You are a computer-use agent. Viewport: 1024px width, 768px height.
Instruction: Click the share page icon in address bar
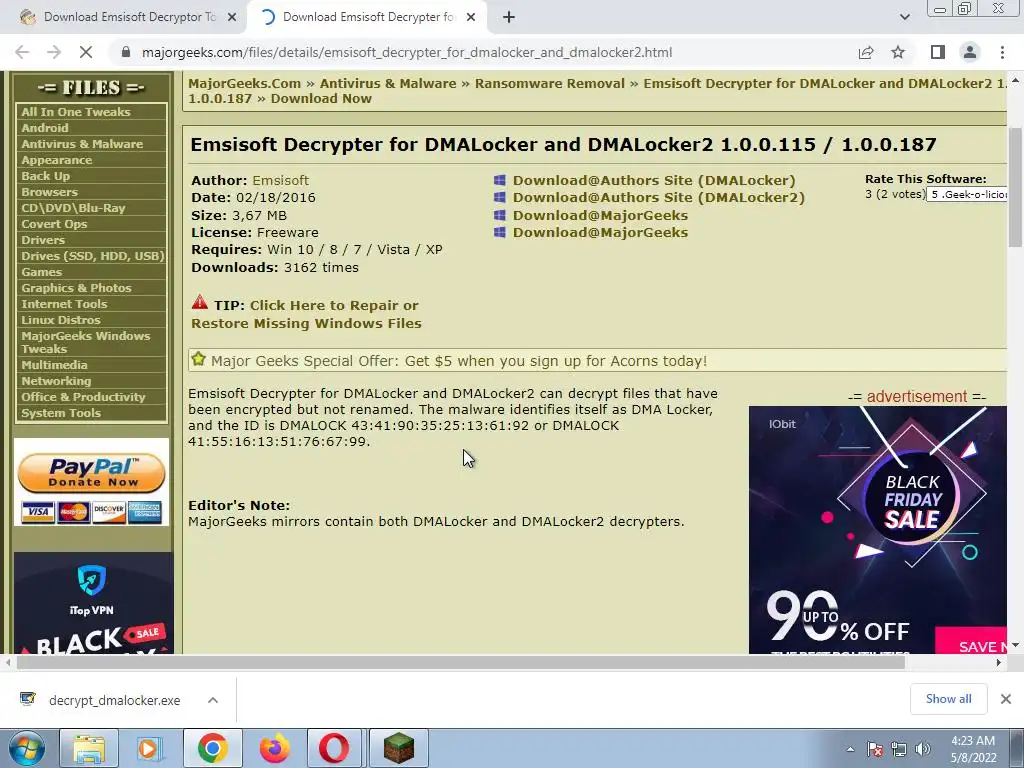pyautogui.click(x=866, y=52)
